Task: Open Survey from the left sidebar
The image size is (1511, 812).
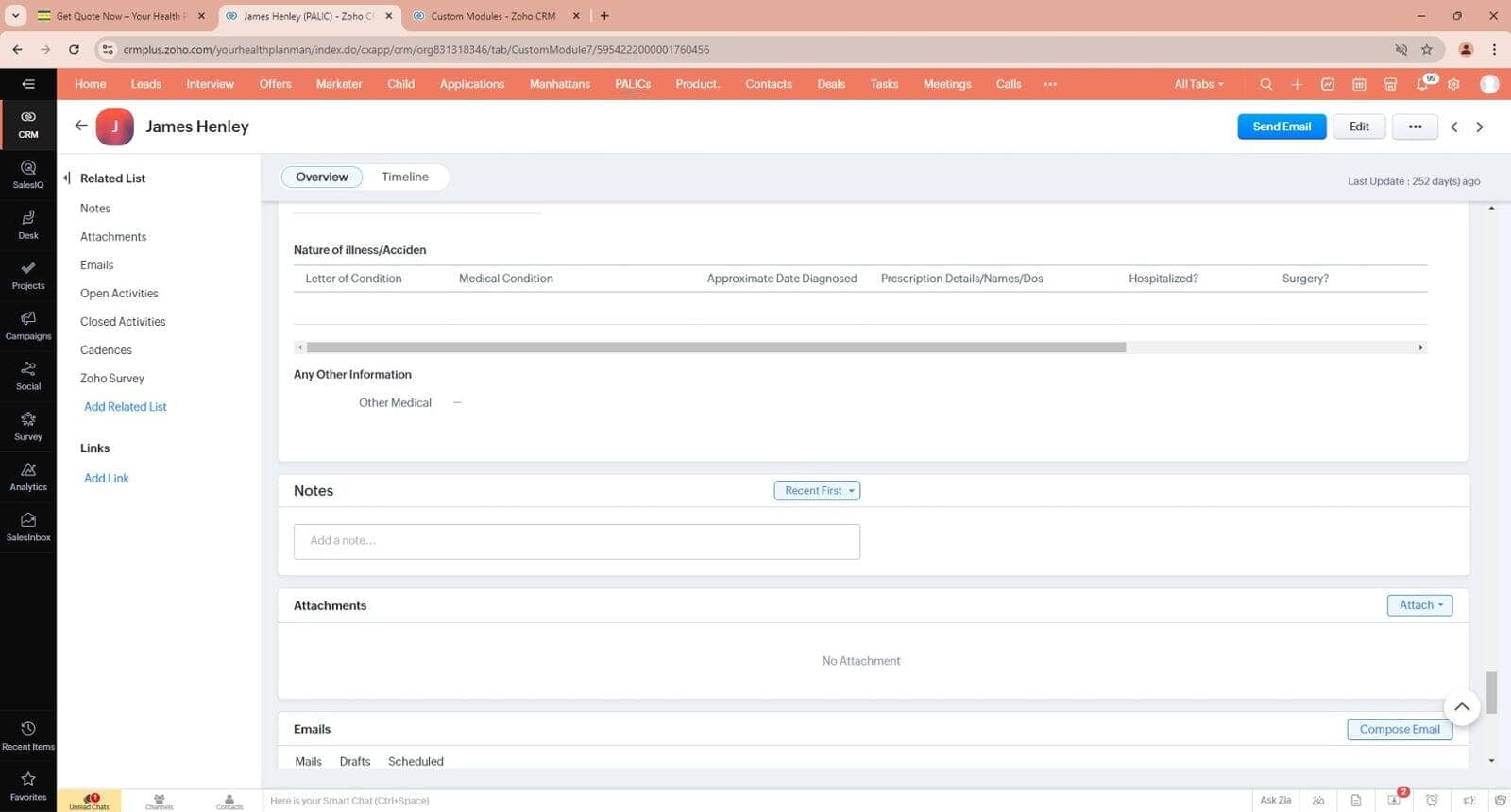Action: click(28, 427)
